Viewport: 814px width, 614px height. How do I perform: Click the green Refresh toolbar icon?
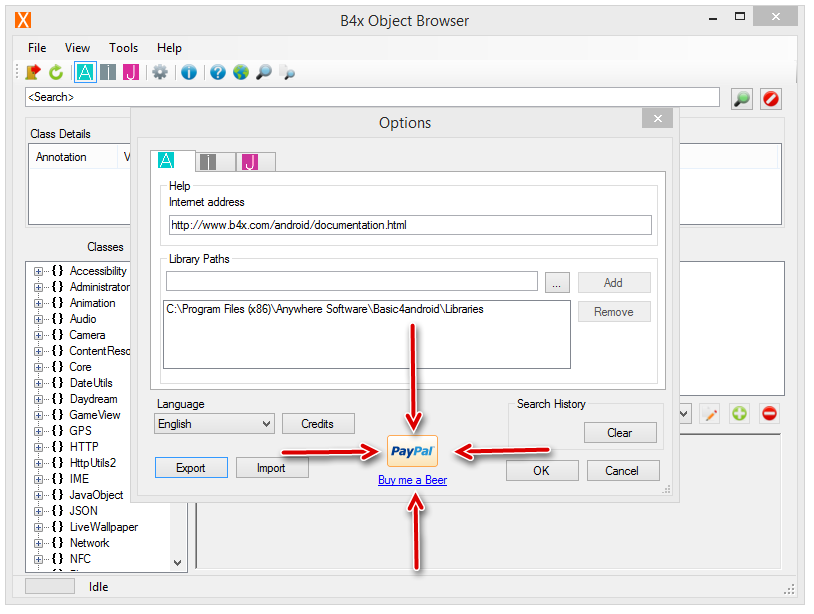(56, 72)
